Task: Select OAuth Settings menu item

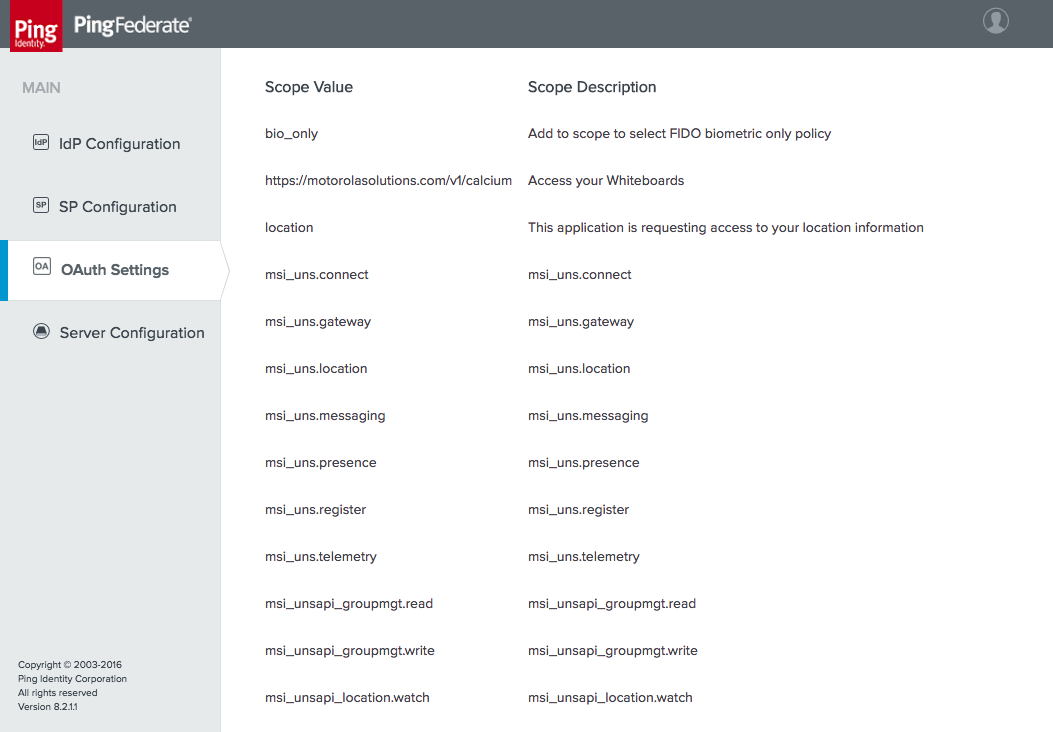Action: point(114,270)
